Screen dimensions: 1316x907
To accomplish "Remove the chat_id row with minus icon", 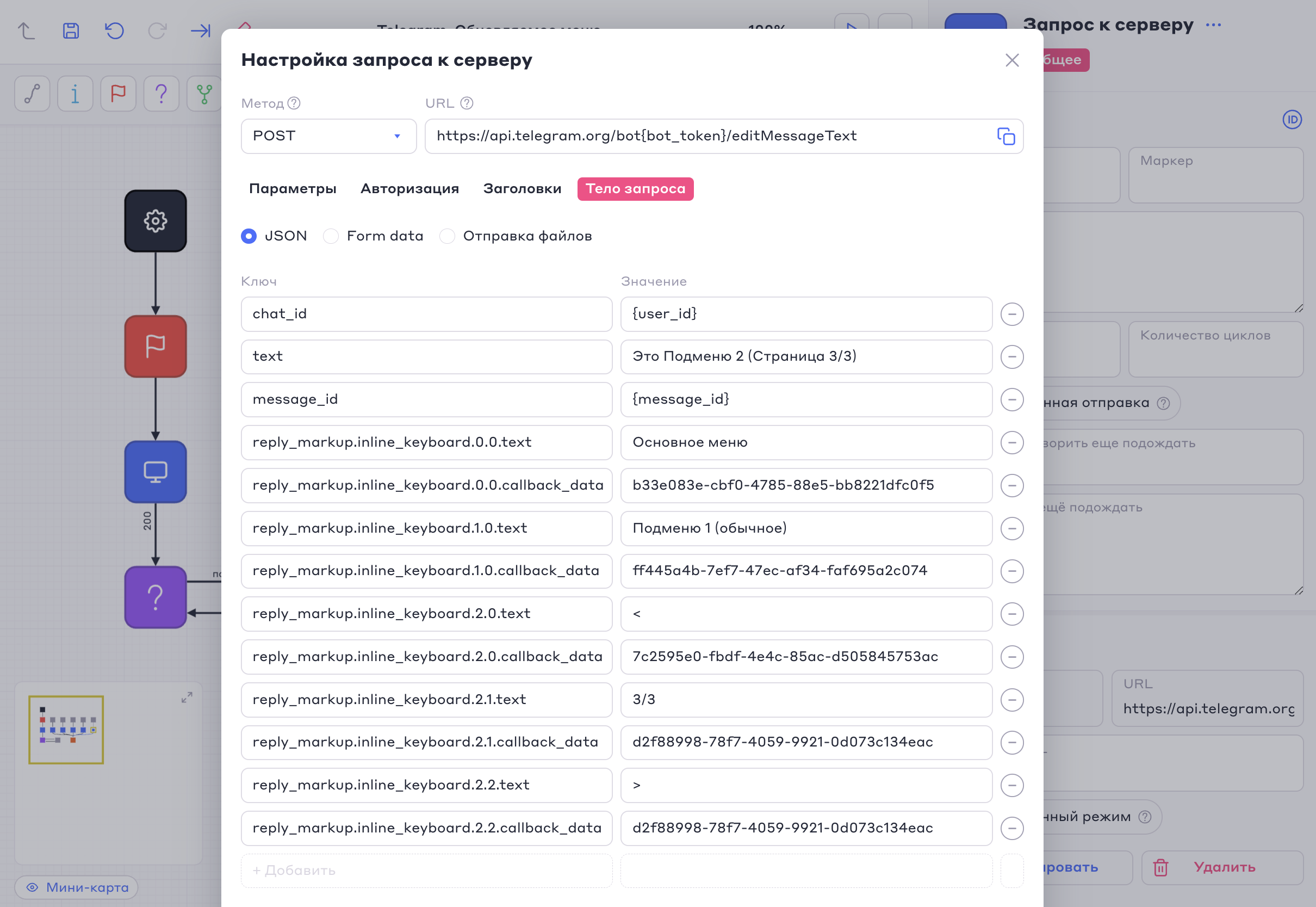I will [1011, 314].
